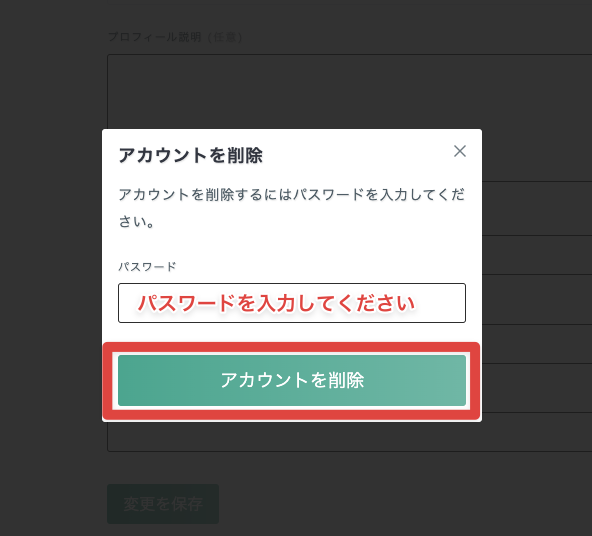
Task: Click the プロフィール説明 text area above dialog
Action: tap(349, 91)
